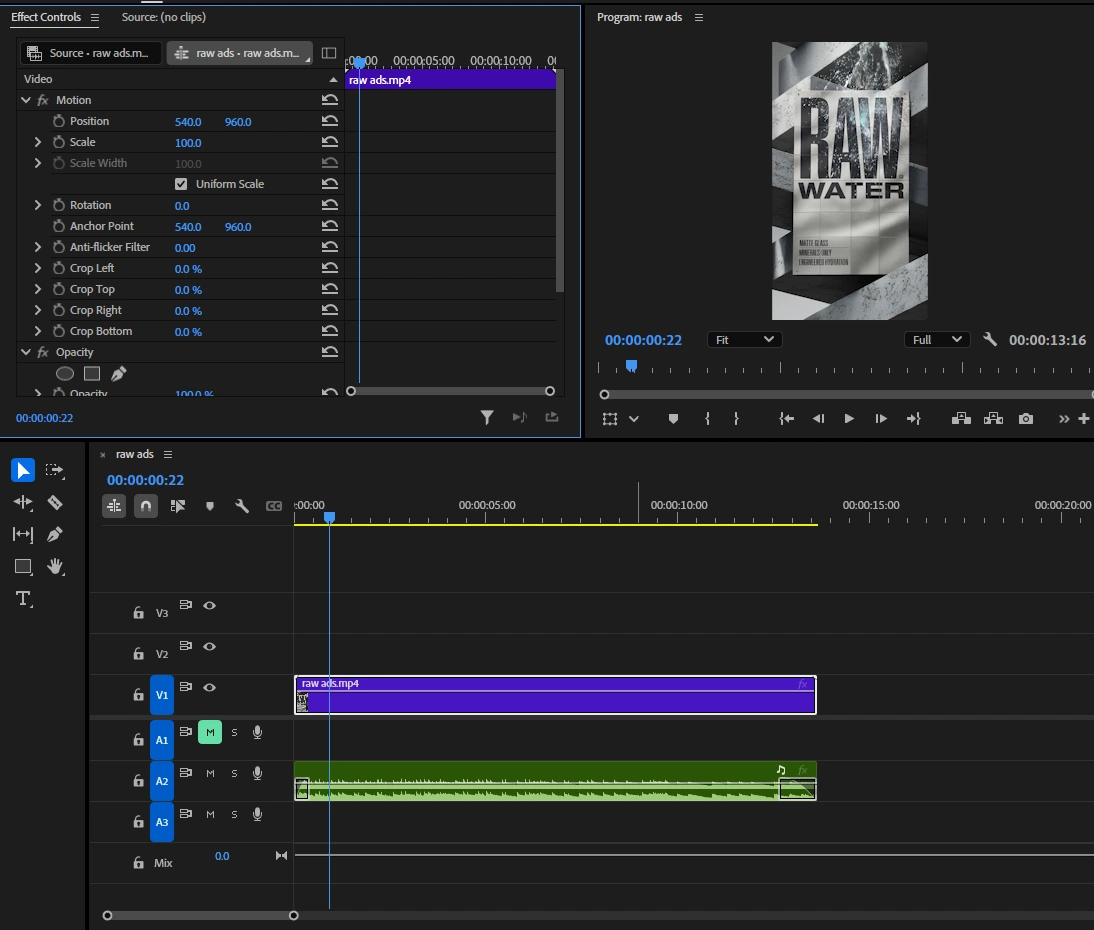Click Lift button in Program monitor
1094x930 pixels.
pyautogui.click(x=961, y=419)
